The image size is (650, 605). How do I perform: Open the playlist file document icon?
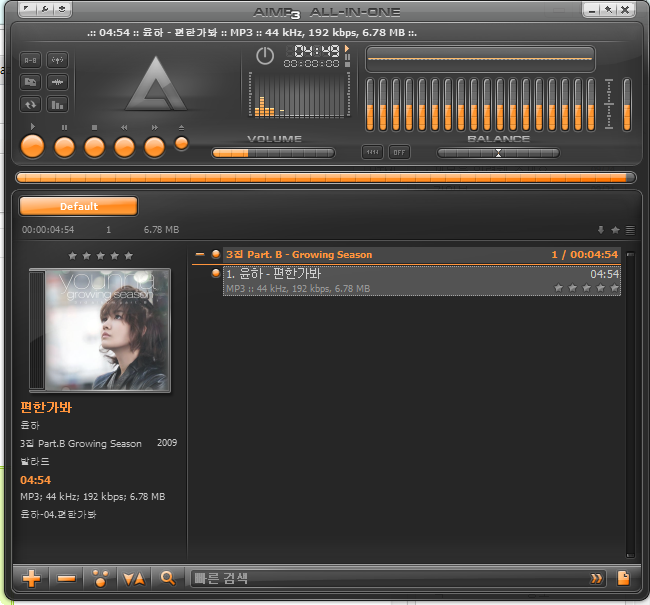click(x=623, y=578)
